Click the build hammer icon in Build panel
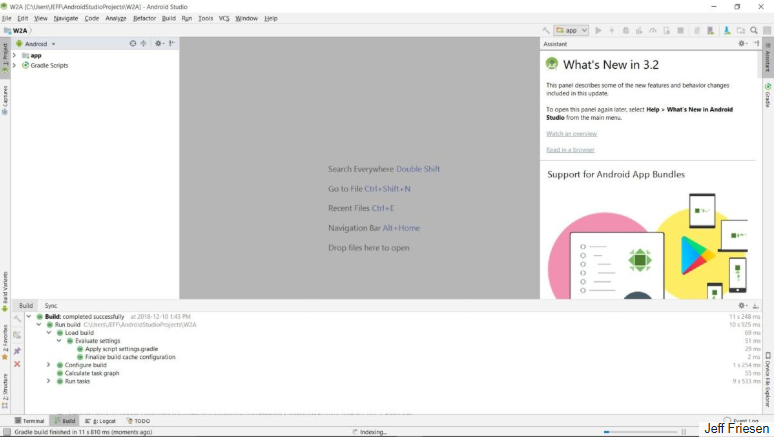 click(17, 319)
